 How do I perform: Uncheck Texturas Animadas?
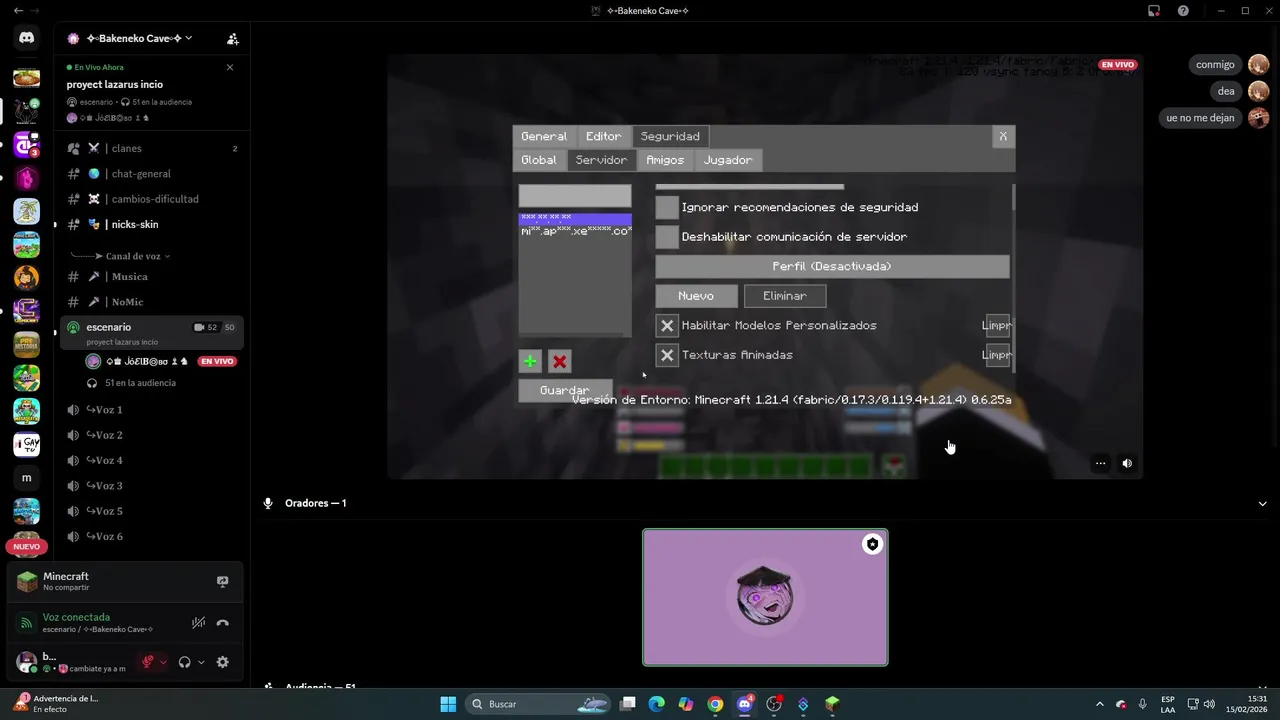click(x=667, y=355)
